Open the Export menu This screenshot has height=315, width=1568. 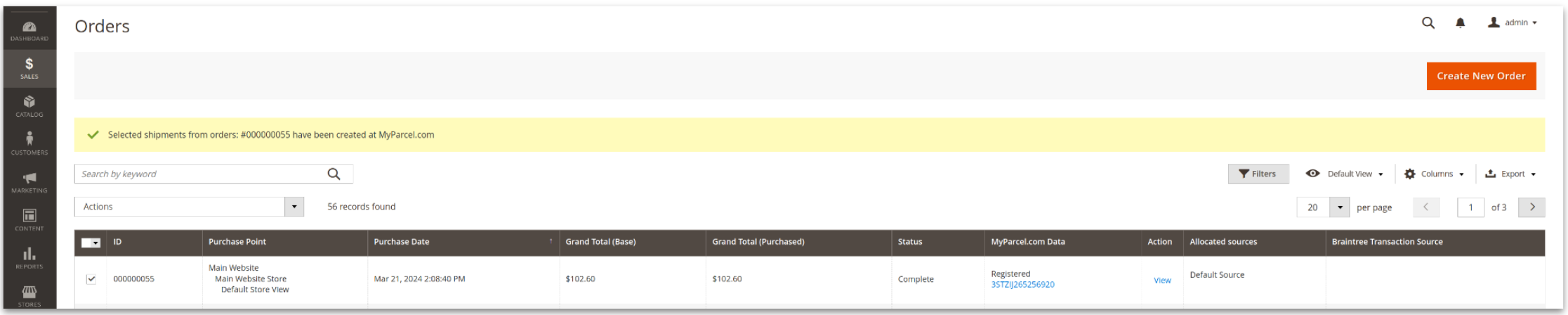pyautogui.click(x=1510, y=174)
